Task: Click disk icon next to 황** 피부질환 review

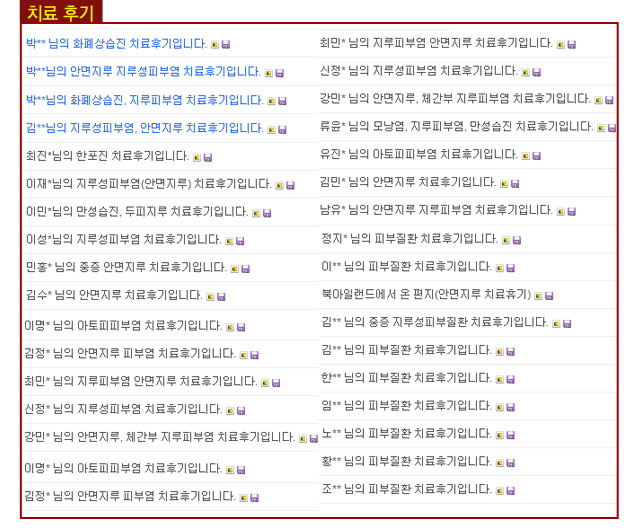Action: (511, 463)
